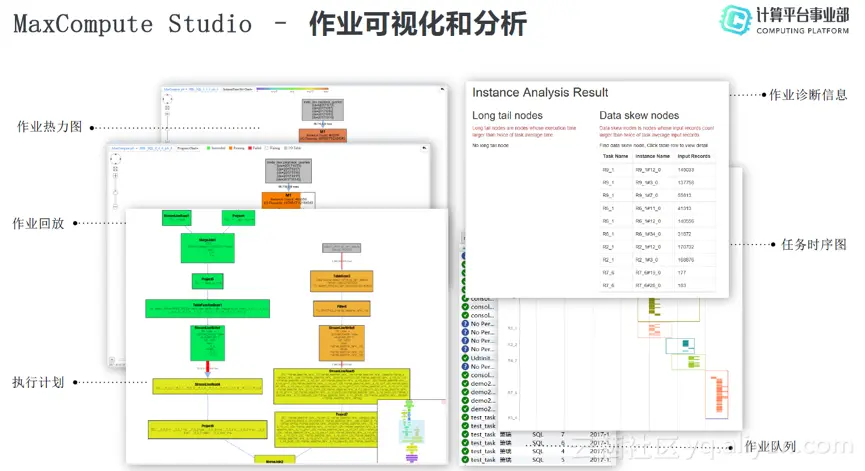865x471 pixels.
Task: Click the teal task block in the timeline chart
Action: (x=685, y=345)
